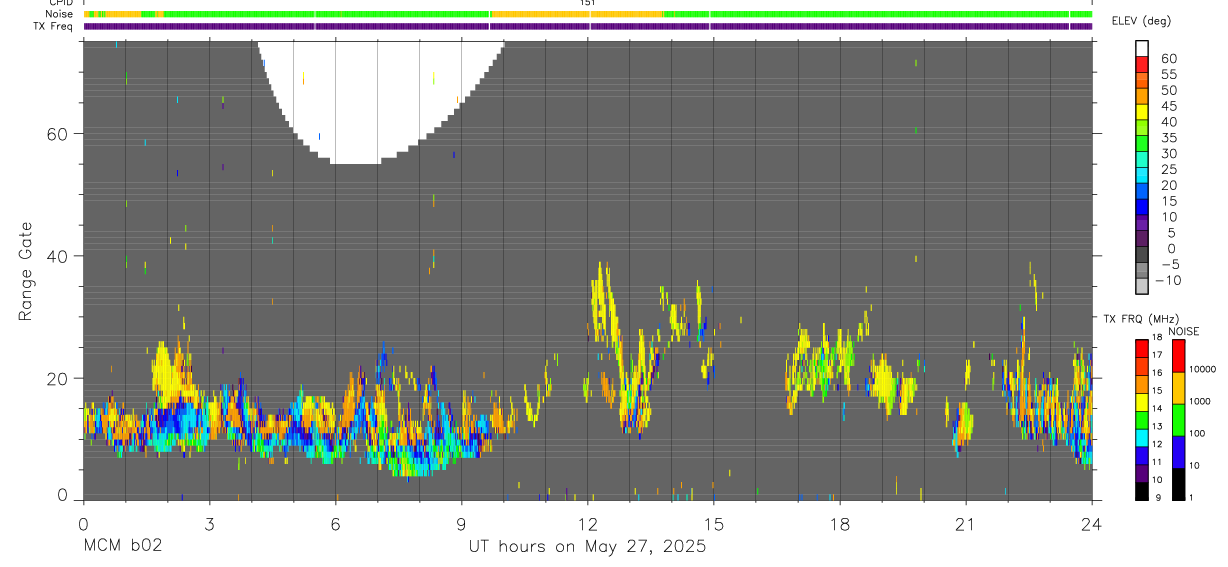The height and width of the screenshot is (567, 1228).
Task: Click the '-10' ELEV scale label
Action: point(1166,280)
